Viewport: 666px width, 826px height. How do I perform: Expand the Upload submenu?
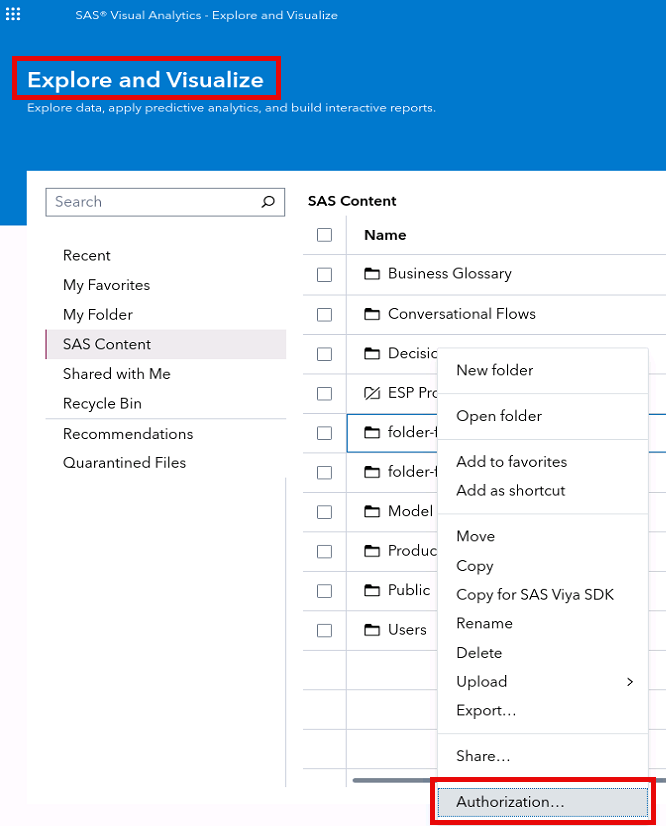[481, 681]
